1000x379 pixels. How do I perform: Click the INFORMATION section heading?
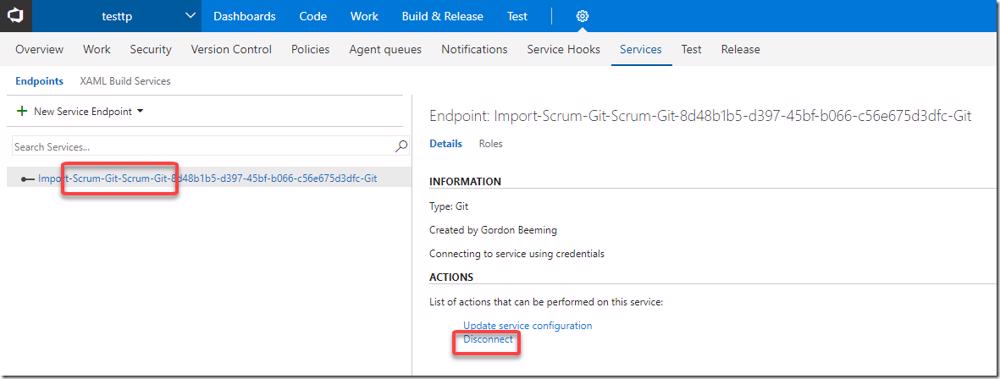[x=465, y=181]
